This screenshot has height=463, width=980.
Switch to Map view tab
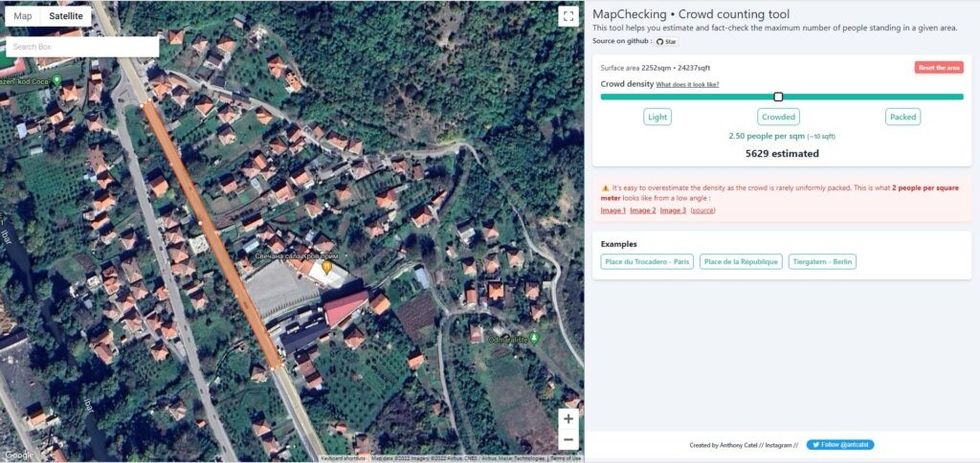pos(23,16)
